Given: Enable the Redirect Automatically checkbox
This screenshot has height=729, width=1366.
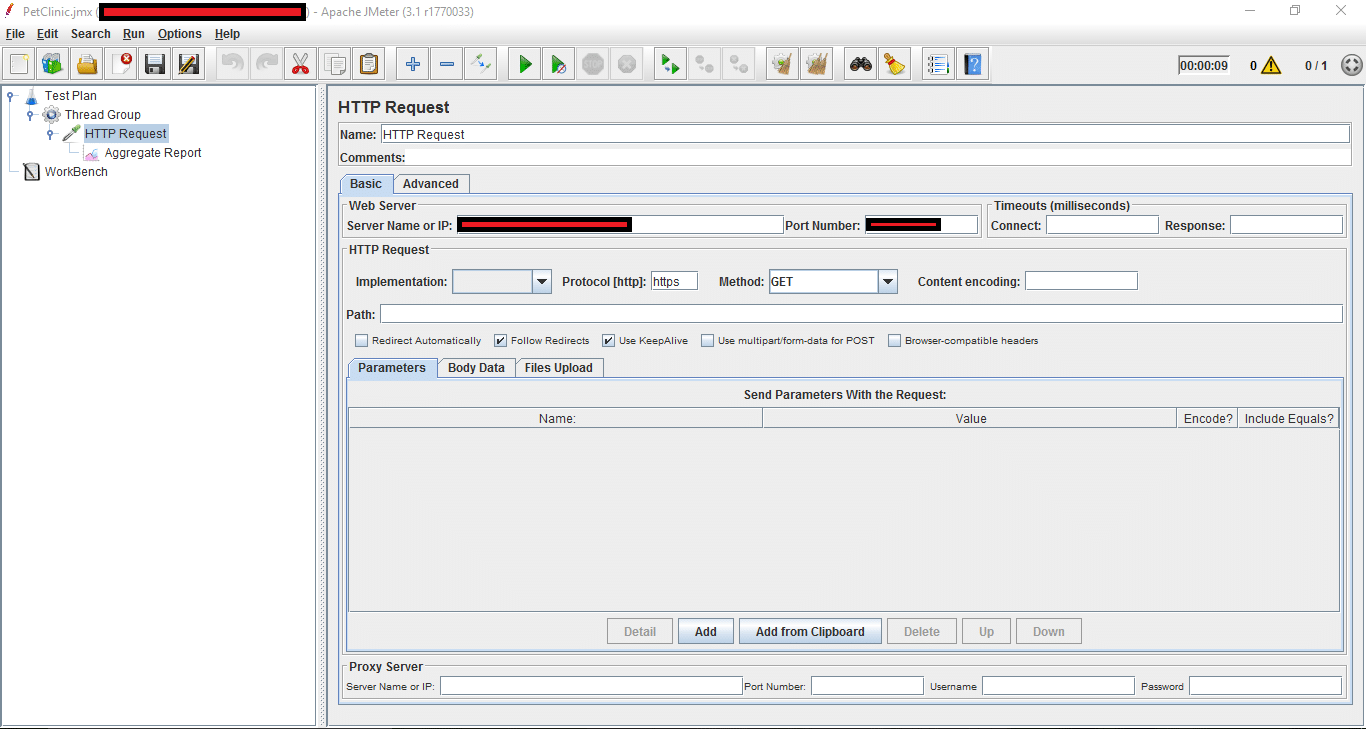Looking at the screenshot, I should point(362,341).
